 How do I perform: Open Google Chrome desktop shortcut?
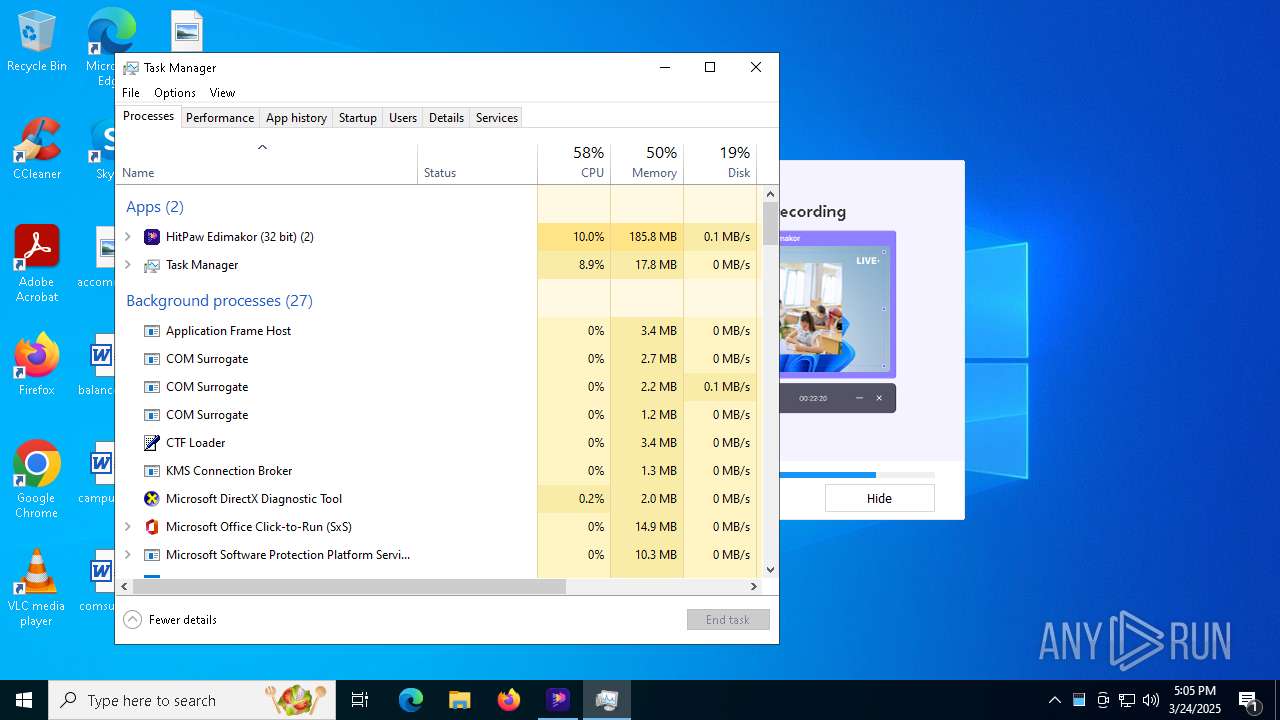point(37,480)
